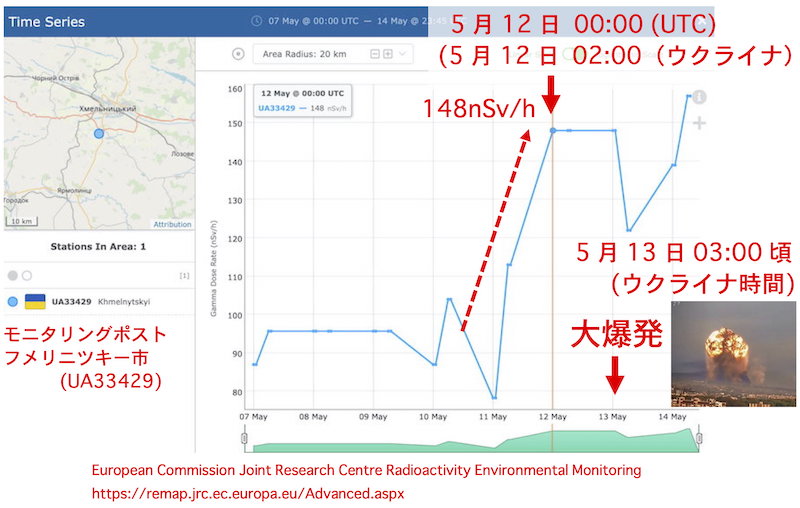
Task: Click the 12 May x-axis label
Action: tap(553, 417)
